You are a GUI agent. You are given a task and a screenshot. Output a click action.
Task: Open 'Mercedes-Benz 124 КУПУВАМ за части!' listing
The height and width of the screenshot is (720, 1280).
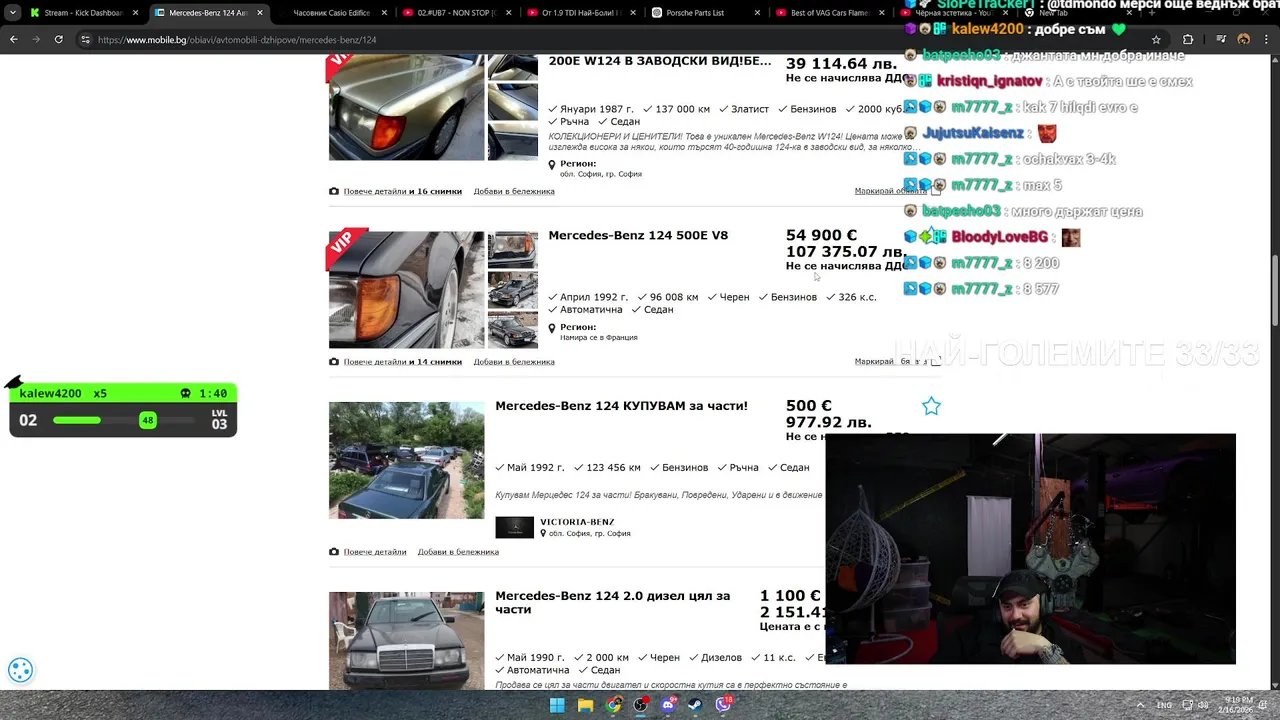coord(621,406)
